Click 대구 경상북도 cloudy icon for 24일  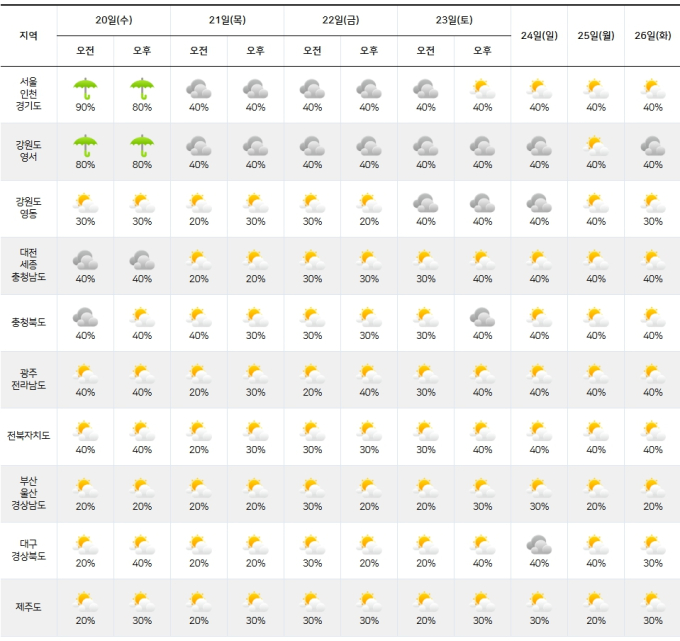(539, 545)
